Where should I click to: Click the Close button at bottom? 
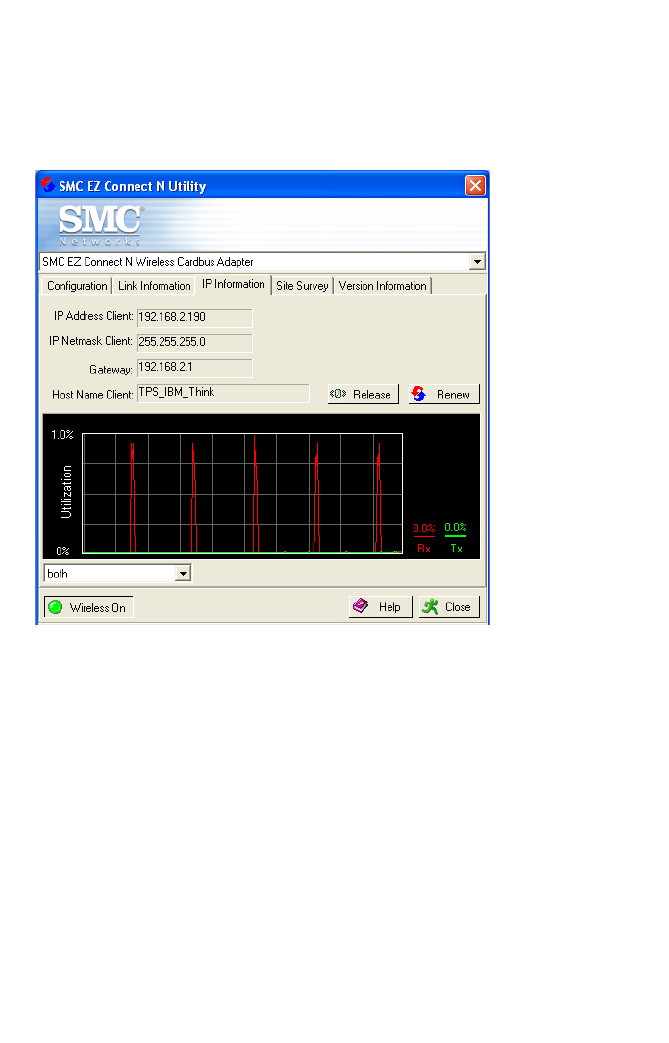449,607
